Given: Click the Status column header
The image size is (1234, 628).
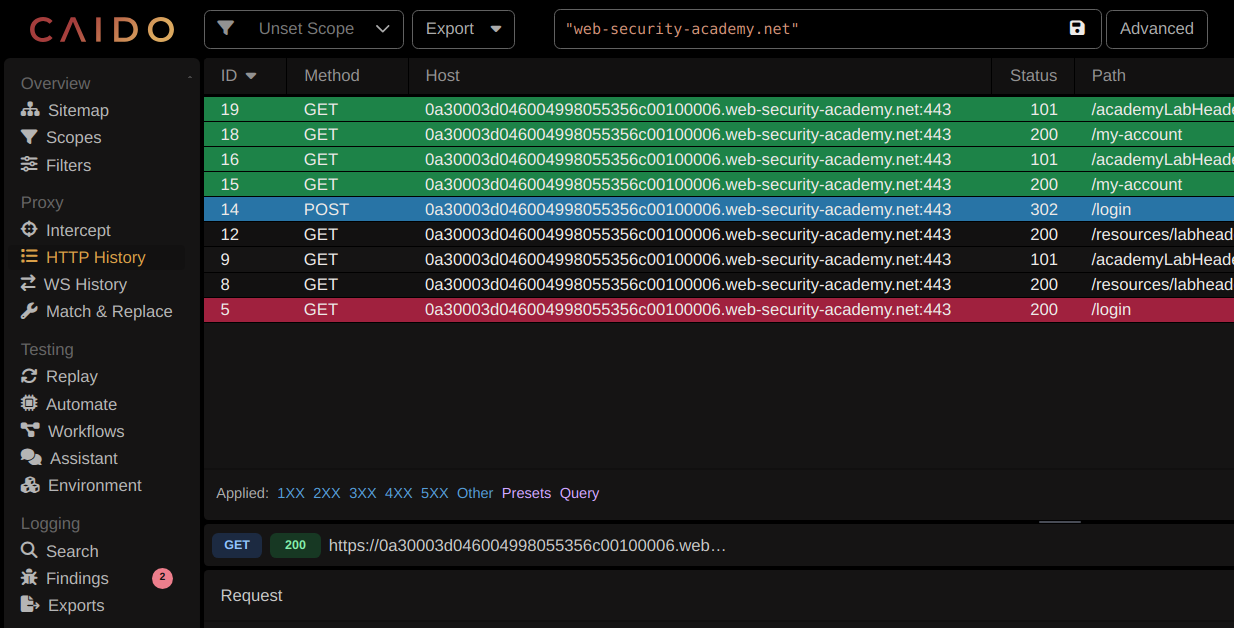Looking at the screenshot, I should click(1033, 75).
